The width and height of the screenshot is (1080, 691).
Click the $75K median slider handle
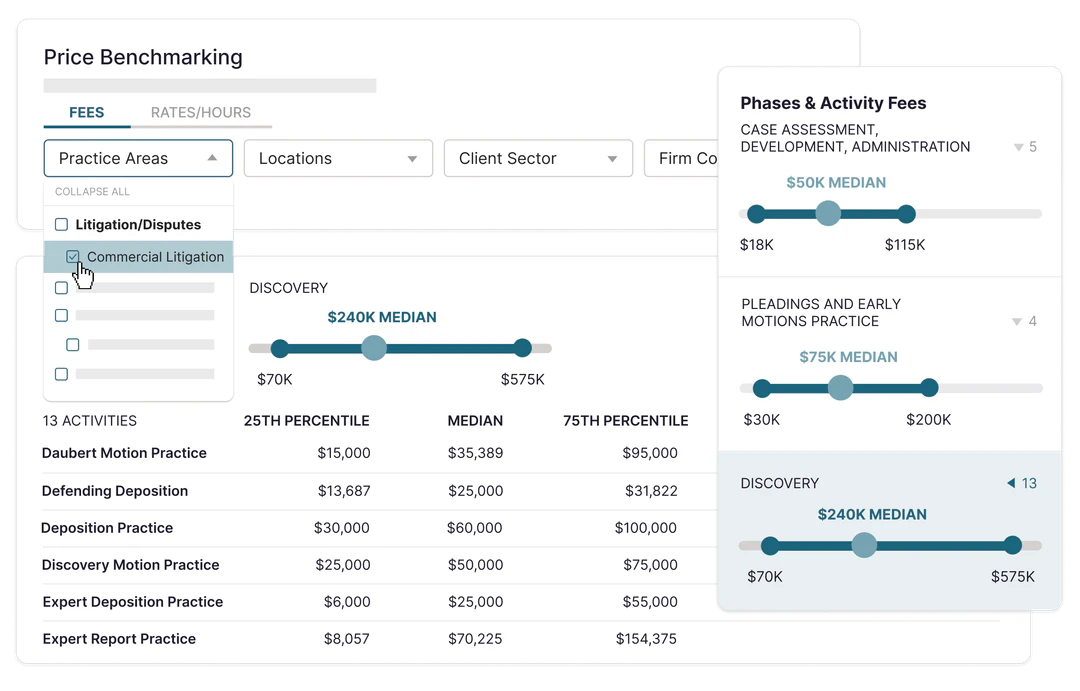coord(841,388)
